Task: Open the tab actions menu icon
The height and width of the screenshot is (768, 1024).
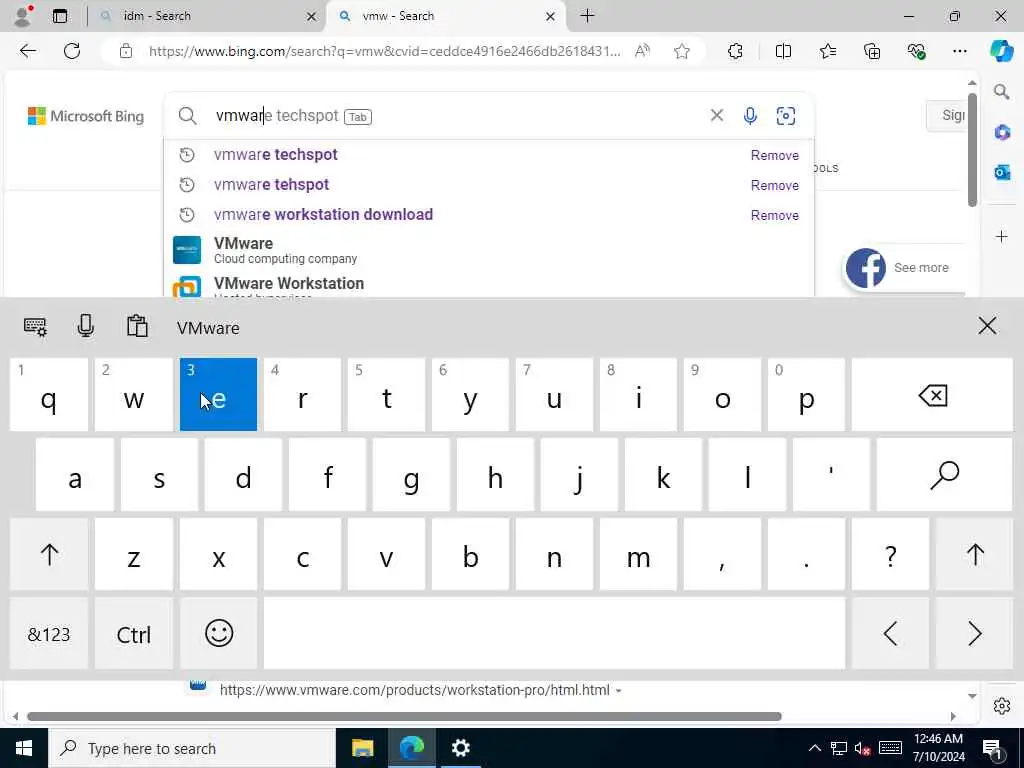Action: pyautogui.click(x=60, y=16)
